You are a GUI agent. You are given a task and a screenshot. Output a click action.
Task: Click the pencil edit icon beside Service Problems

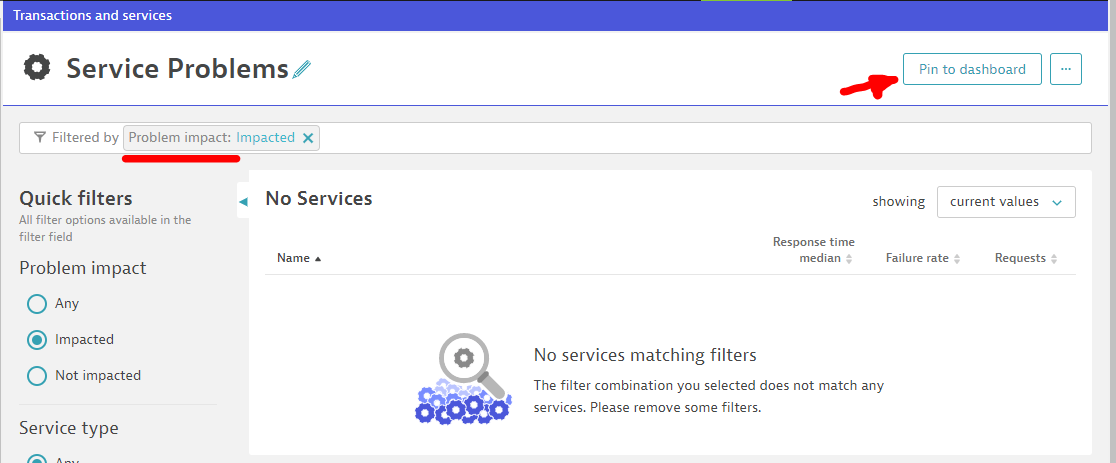click(302, 69)
